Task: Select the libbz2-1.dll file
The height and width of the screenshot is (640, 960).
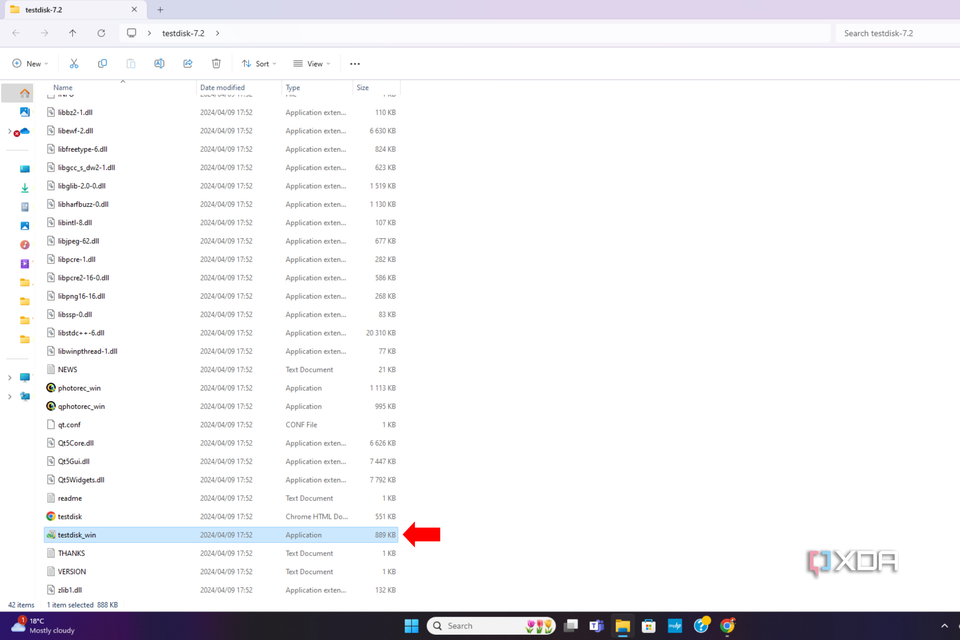Action: click(221, 112)
